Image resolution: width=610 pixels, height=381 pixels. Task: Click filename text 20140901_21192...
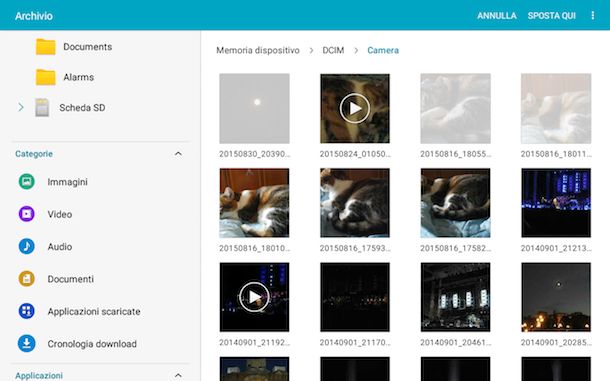click(x=254, y=342)
